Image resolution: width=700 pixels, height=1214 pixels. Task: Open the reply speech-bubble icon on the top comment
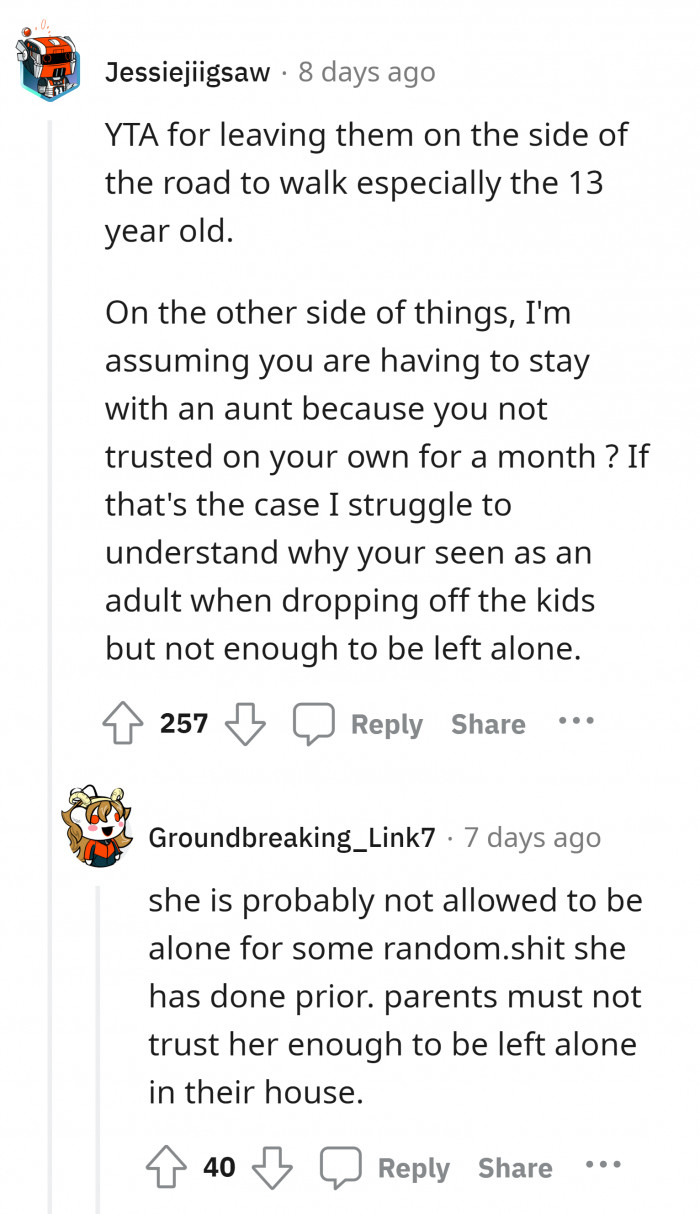pos(315,722)
